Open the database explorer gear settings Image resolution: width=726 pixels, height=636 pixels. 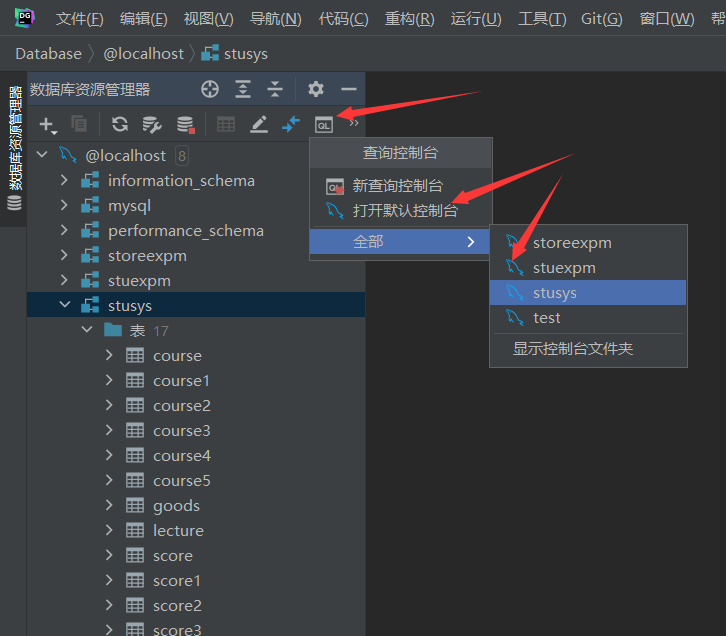point(316,89)
